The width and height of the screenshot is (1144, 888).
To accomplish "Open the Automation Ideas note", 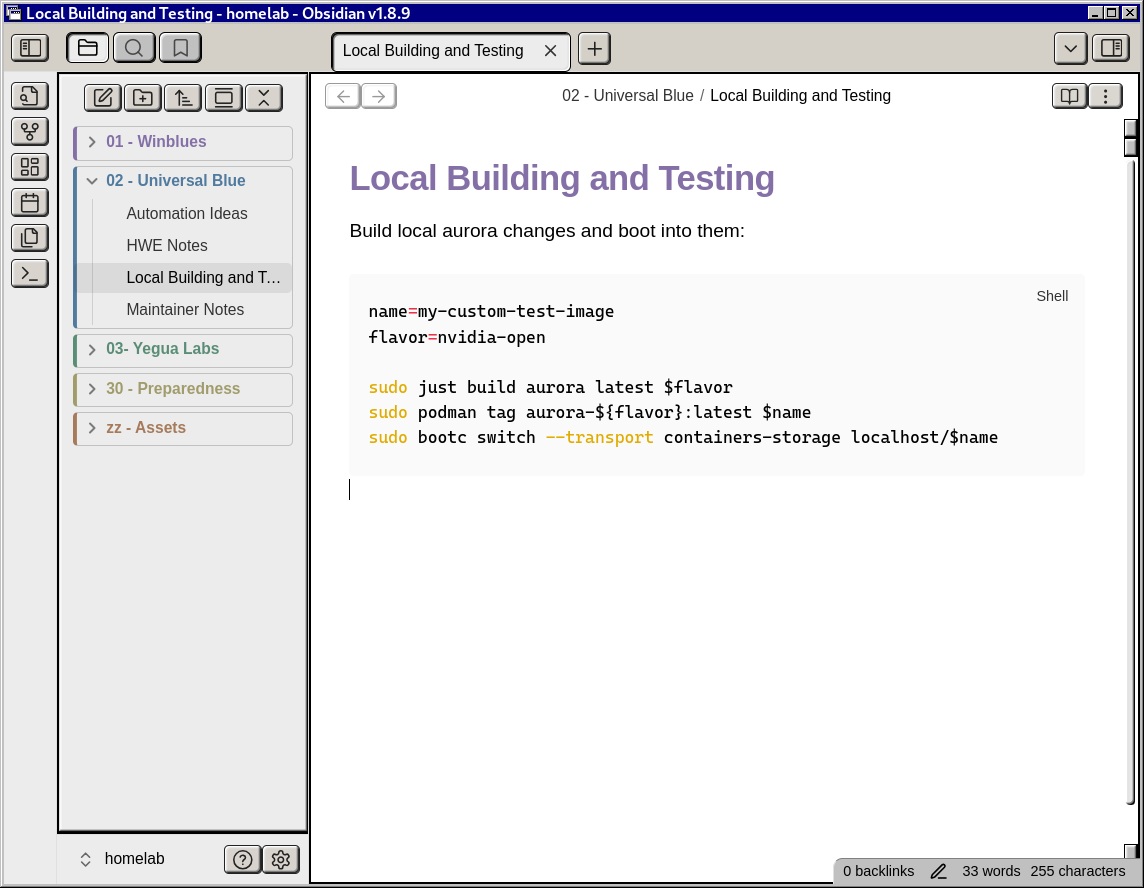I will pos(187,214).
